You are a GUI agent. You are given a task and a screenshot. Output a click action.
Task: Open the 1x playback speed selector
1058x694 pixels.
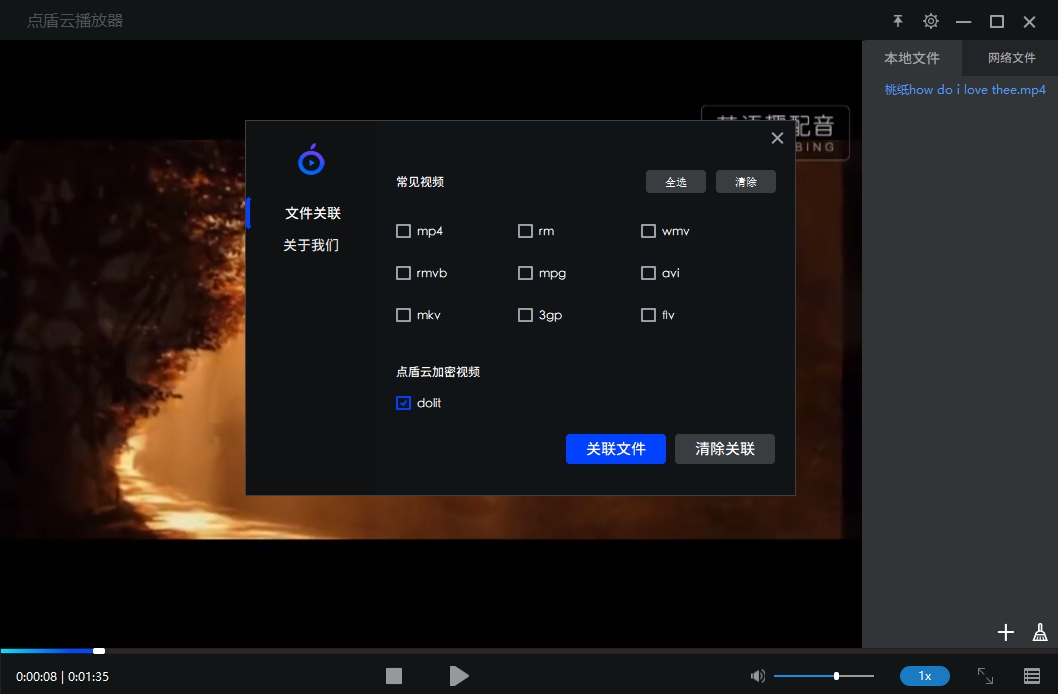pyautogui.click(x=924, y=676)
